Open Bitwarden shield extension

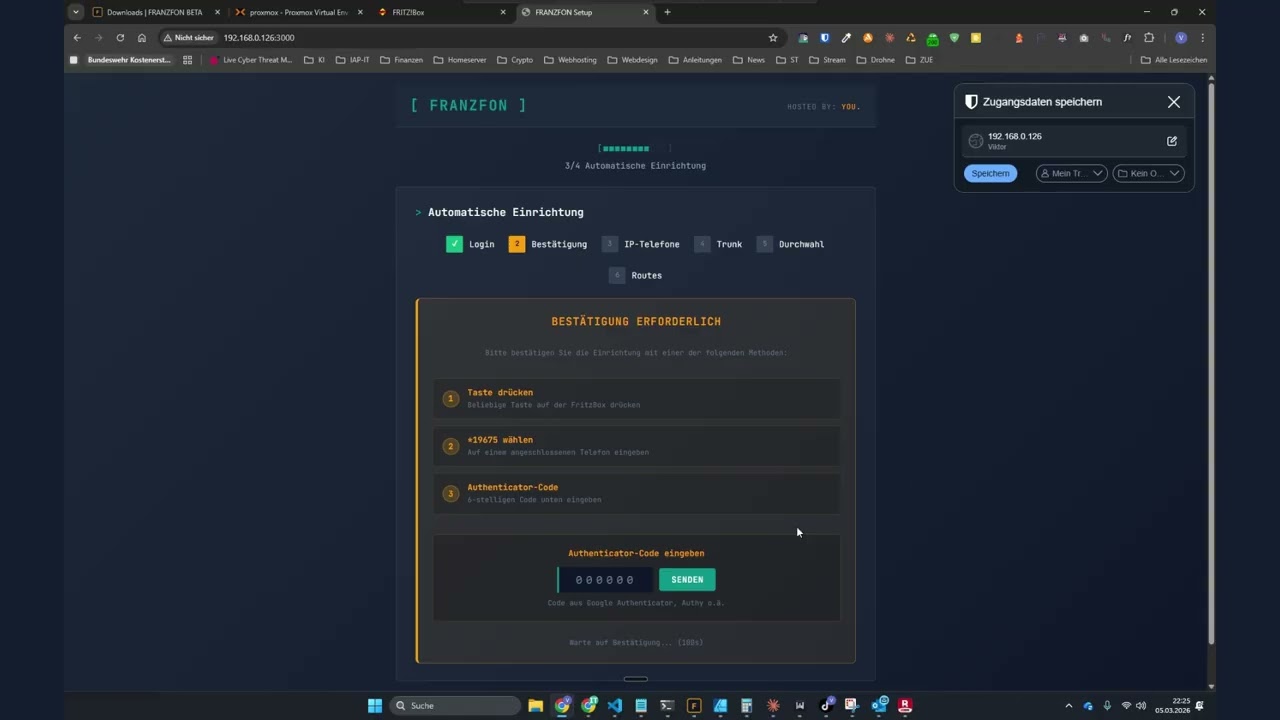(x=825, y=38)
